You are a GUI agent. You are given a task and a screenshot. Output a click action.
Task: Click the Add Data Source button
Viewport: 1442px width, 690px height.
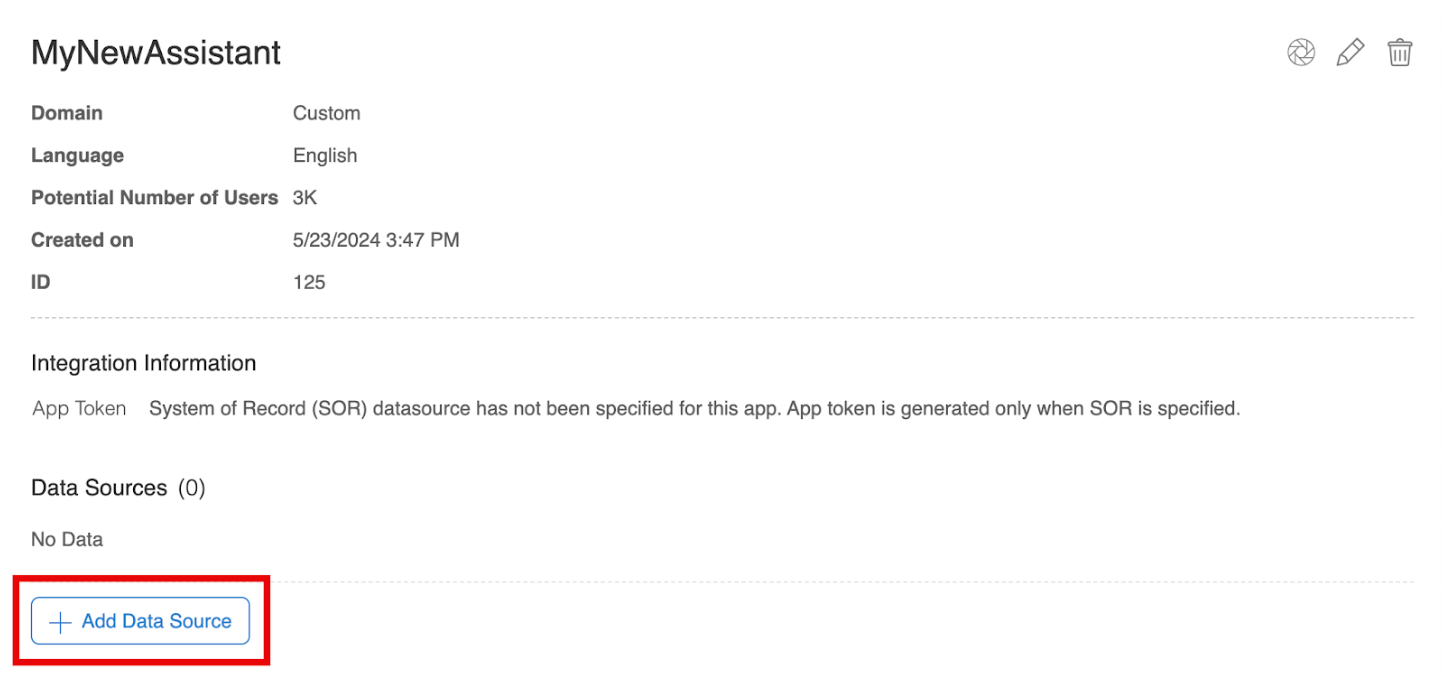140,621
